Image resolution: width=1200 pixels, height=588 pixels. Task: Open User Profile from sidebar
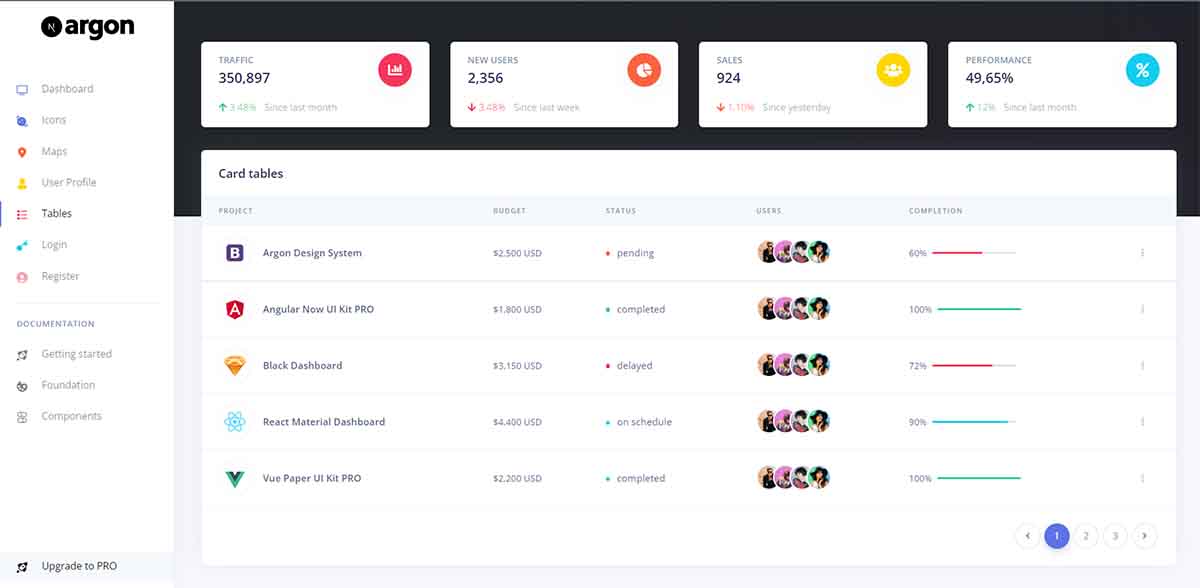coord(69,183)
